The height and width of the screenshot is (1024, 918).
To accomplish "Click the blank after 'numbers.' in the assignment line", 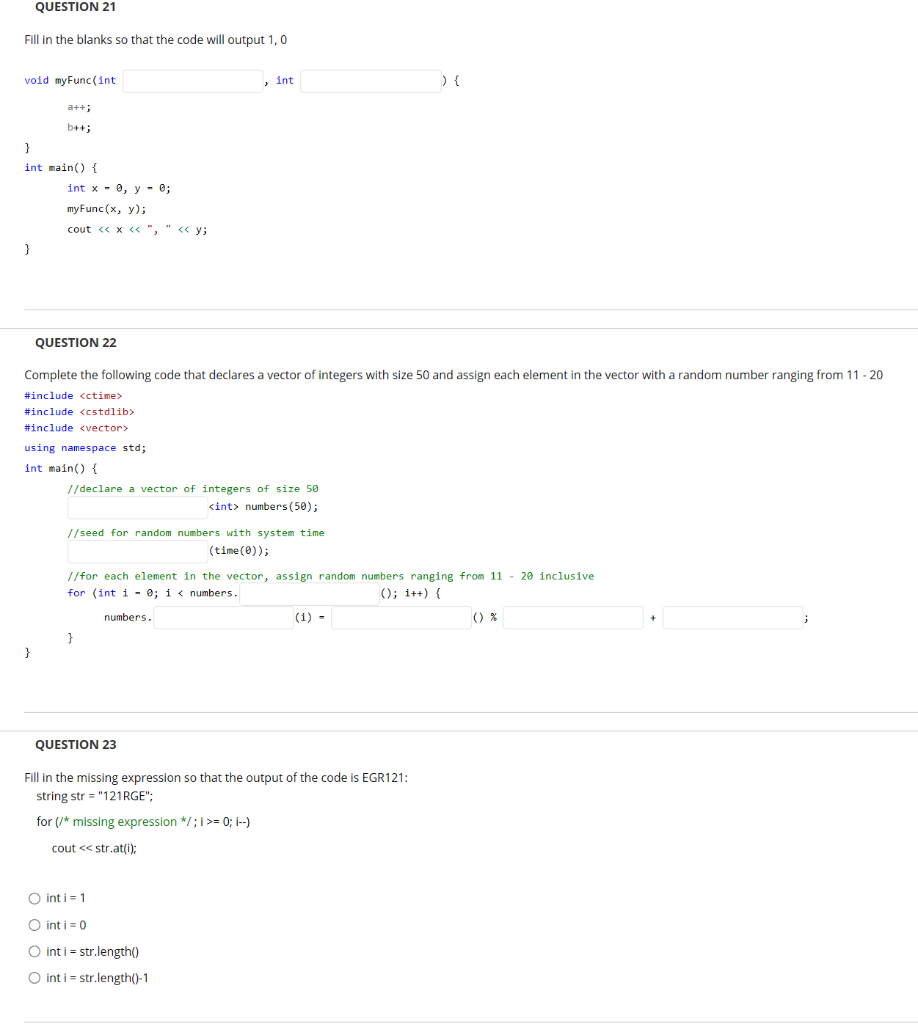I will [222, 617].
